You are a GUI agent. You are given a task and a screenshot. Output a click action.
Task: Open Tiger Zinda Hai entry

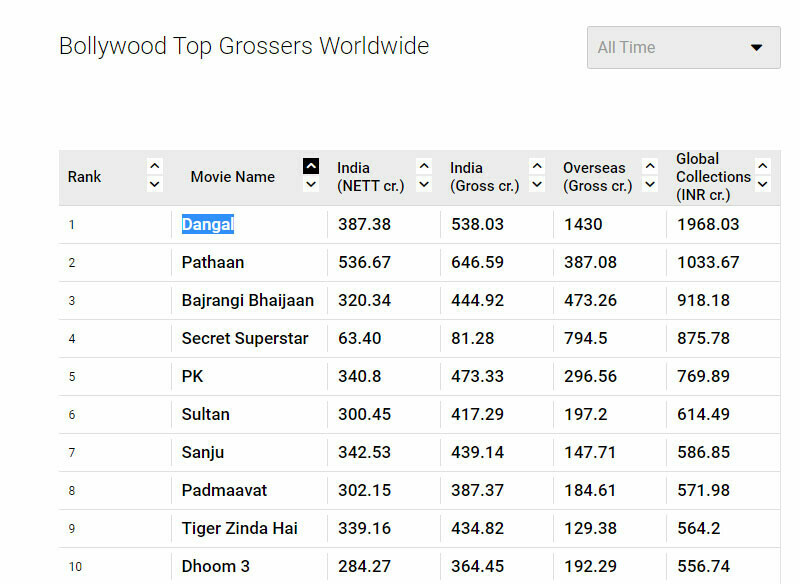coord(239,529)
